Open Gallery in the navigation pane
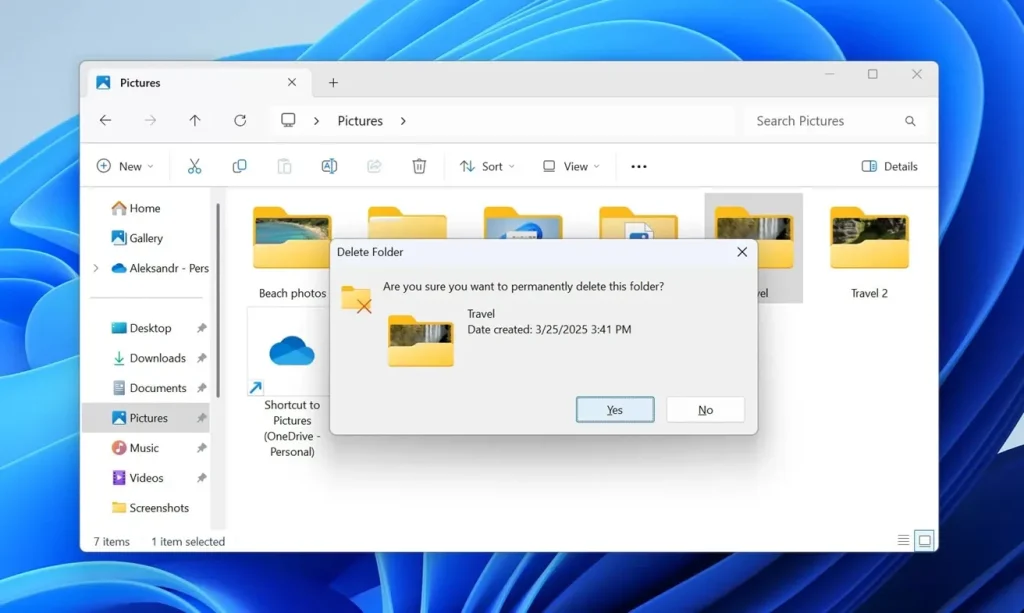 [x=137, y=238]
